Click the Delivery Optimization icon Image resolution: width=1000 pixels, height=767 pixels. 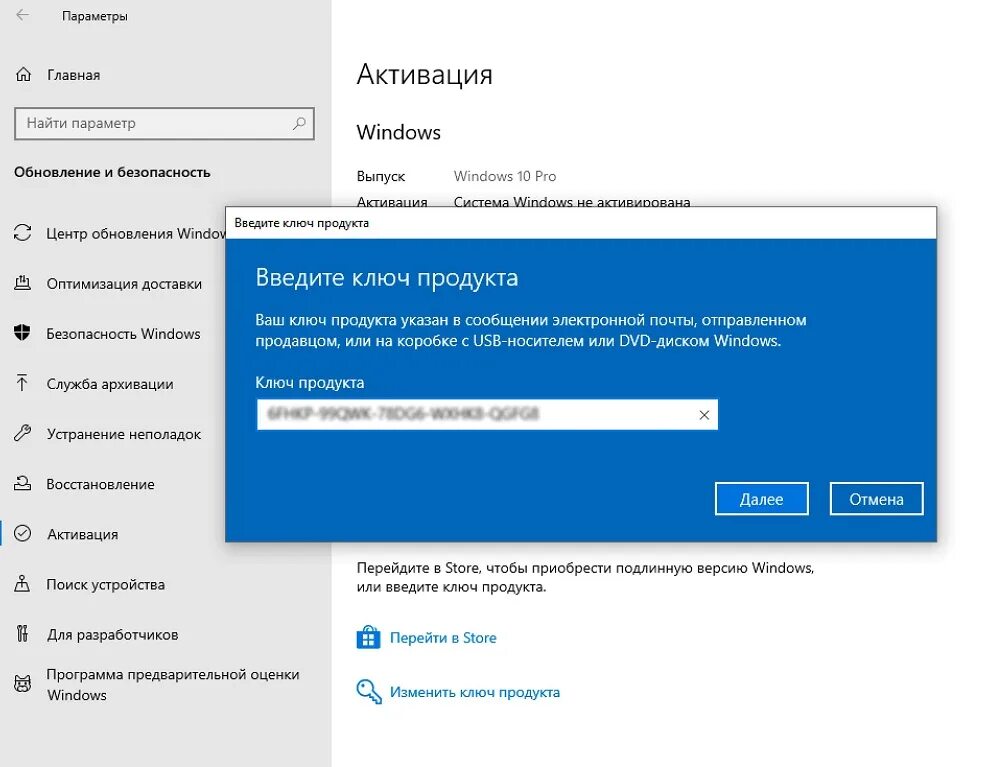click(x=23, y=283)
